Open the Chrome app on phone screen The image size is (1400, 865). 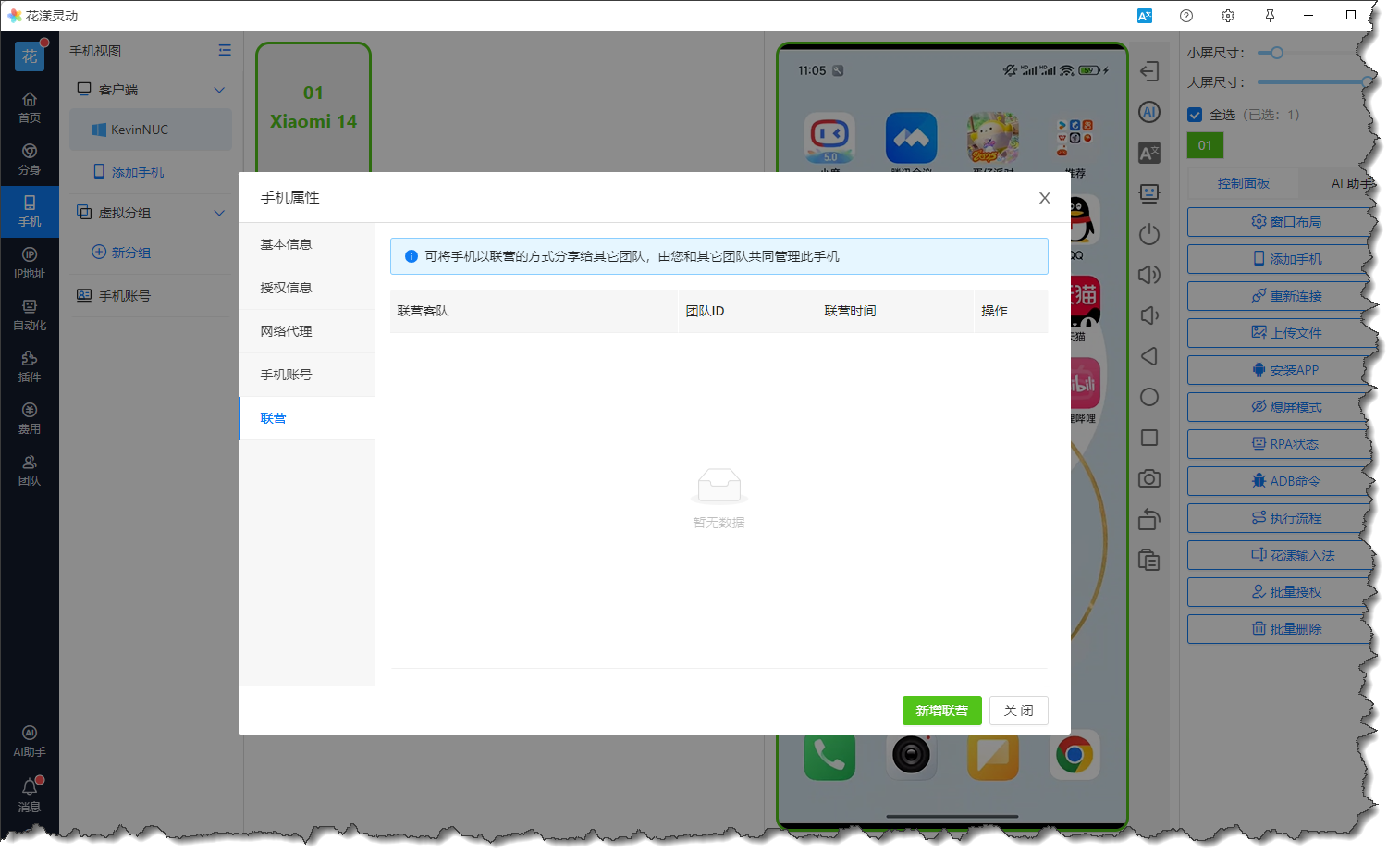[x=1074, y=756]
